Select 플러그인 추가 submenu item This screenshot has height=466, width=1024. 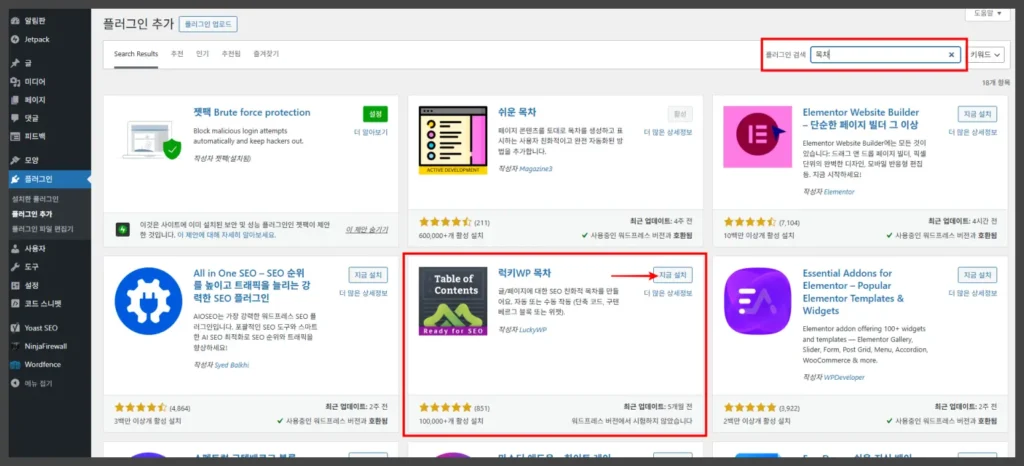[32, 214]
